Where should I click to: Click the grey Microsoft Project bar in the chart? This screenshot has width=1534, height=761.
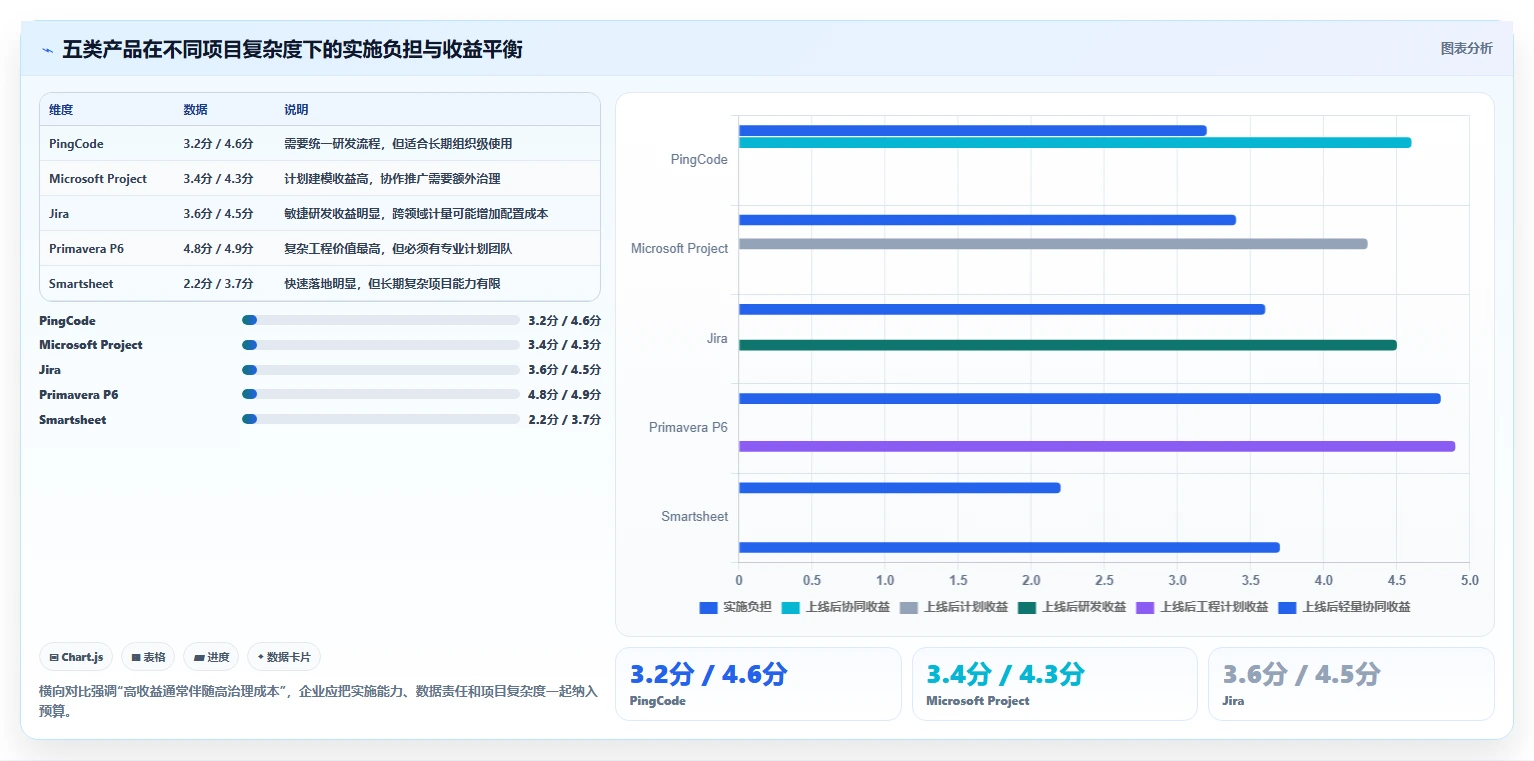(1053, 244)
